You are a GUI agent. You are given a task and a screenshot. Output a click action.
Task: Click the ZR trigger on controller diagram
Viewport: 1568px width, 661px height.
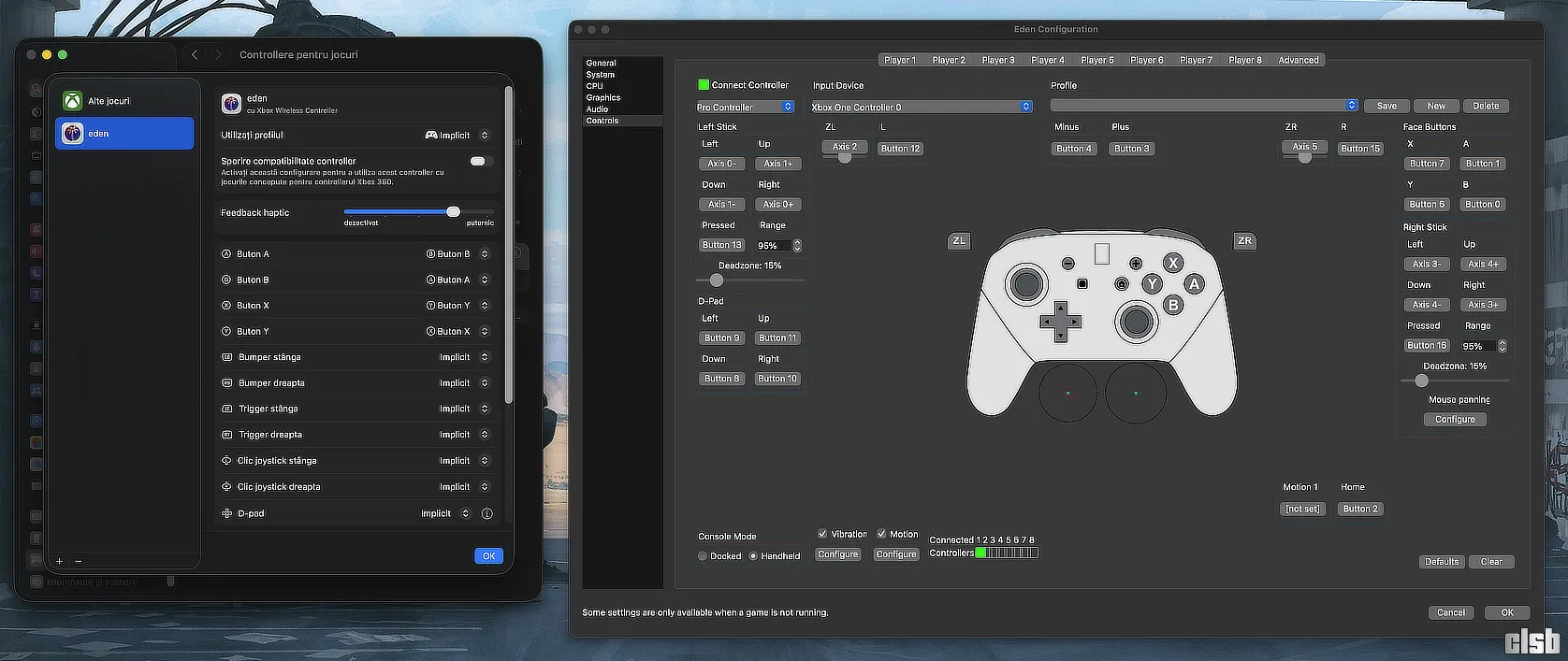click(1244, 241)
